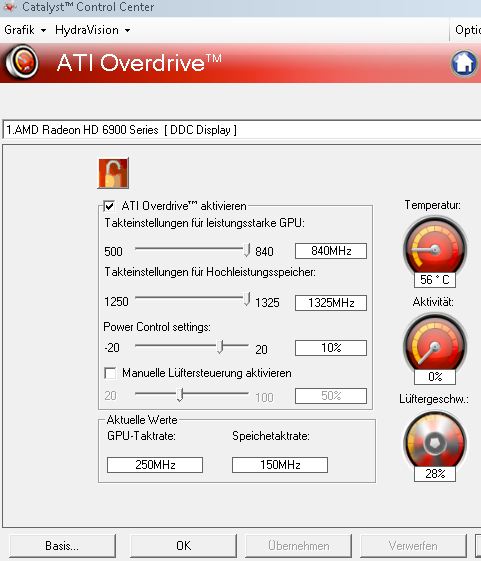Viewport: 481px width, 561px height.
Task: Uncheck ATI Overdrive aktivieren checkbox
Action: coord(109,206)
